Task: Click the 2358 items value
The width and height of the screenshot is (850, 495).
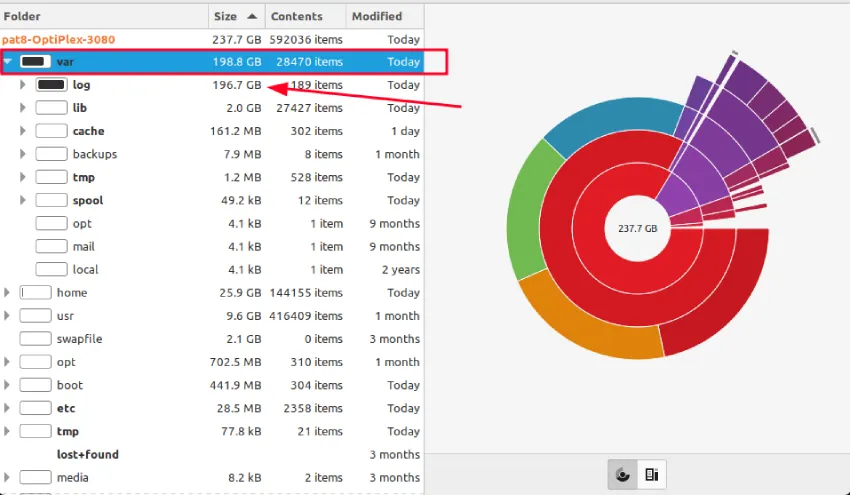Action: (313, 408)
